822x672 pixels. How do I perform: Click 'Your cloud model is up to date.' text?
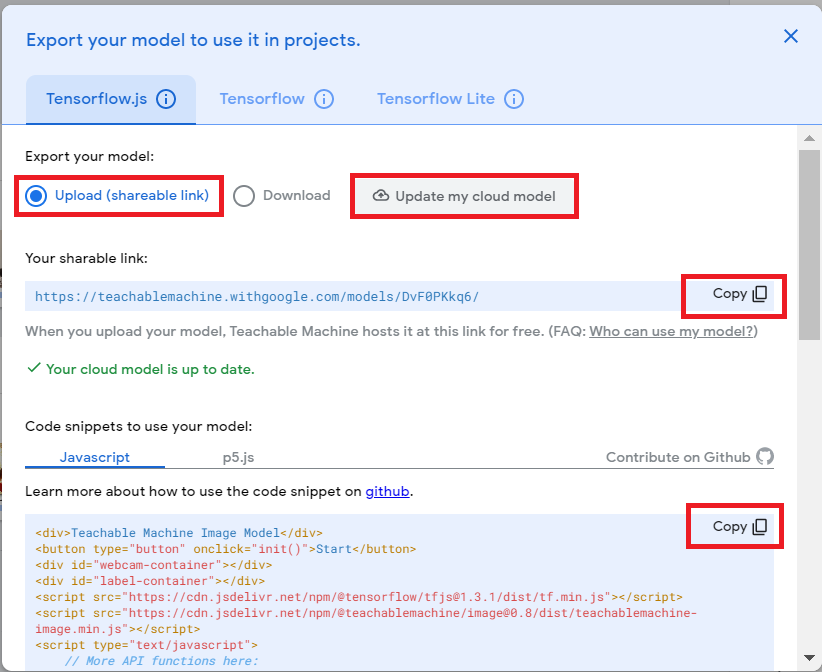coord(150,369)
